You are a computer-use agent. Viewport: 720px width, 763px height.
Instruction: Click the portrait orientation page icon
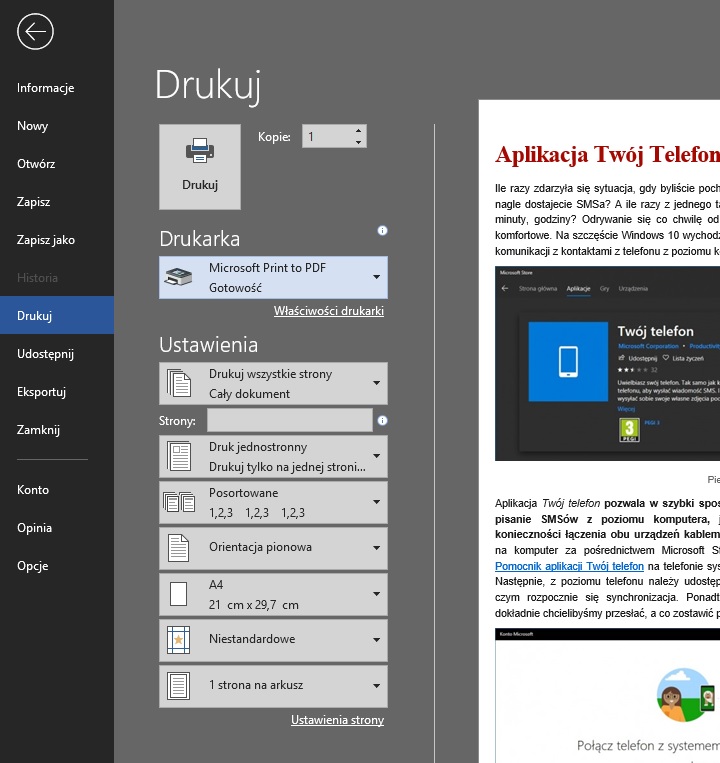[x=179, y=548]
